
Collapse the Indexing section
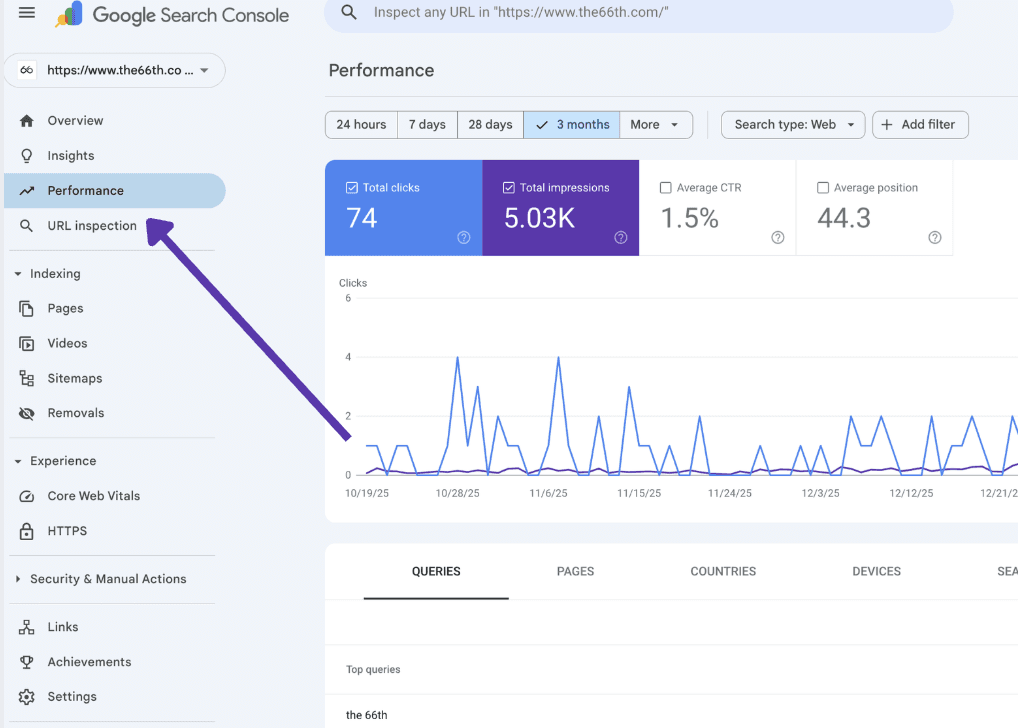pos(18,274)
